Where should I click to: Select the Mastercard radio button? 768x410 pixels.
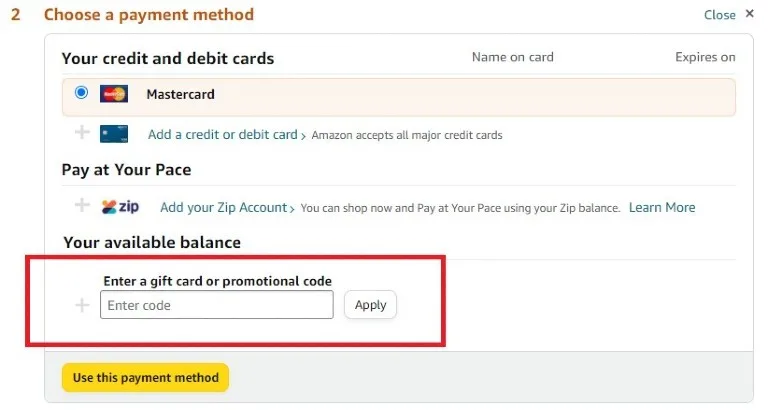click(x=82, y=93)
